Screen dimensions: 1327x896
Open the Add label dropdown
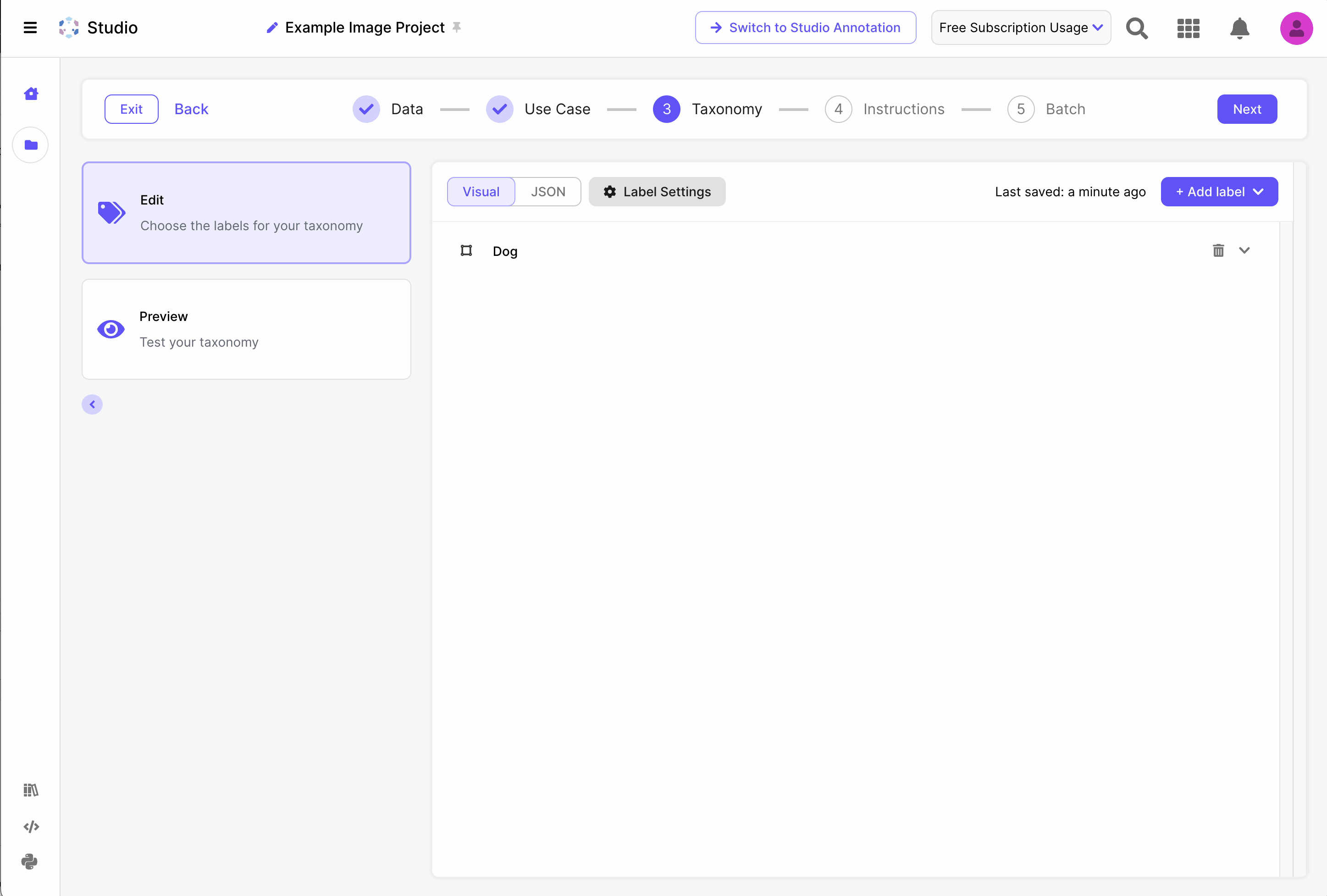1219,192
